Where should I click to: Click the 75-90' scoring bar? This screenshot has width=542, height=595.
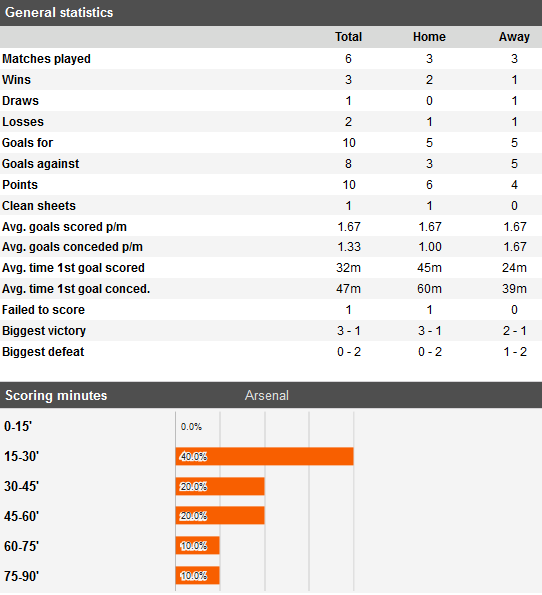point(198,576)
